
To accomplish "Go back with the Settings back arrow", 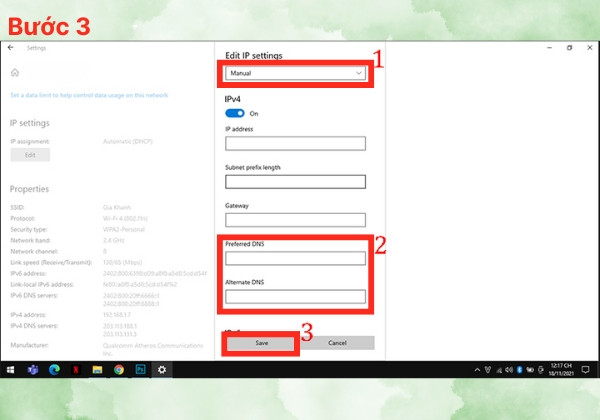I will [x=11, y=47].
